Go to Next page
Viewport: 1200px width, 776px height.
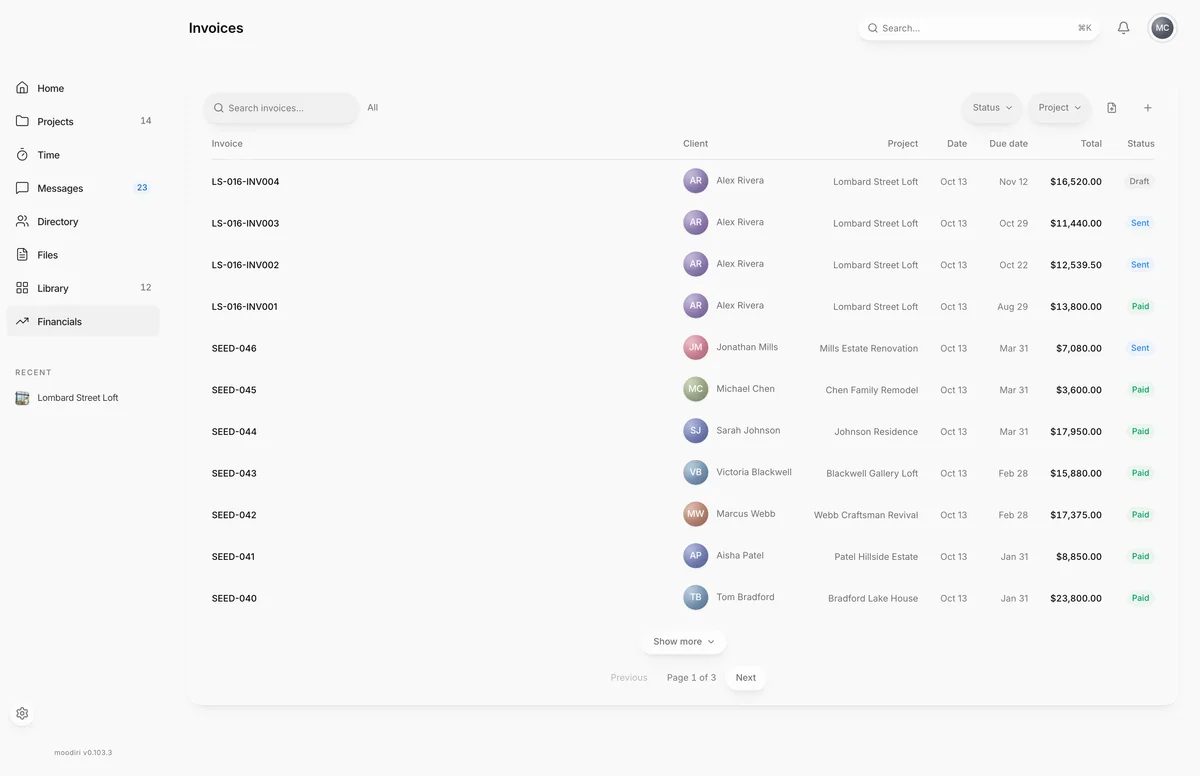[x=746, y=678]
